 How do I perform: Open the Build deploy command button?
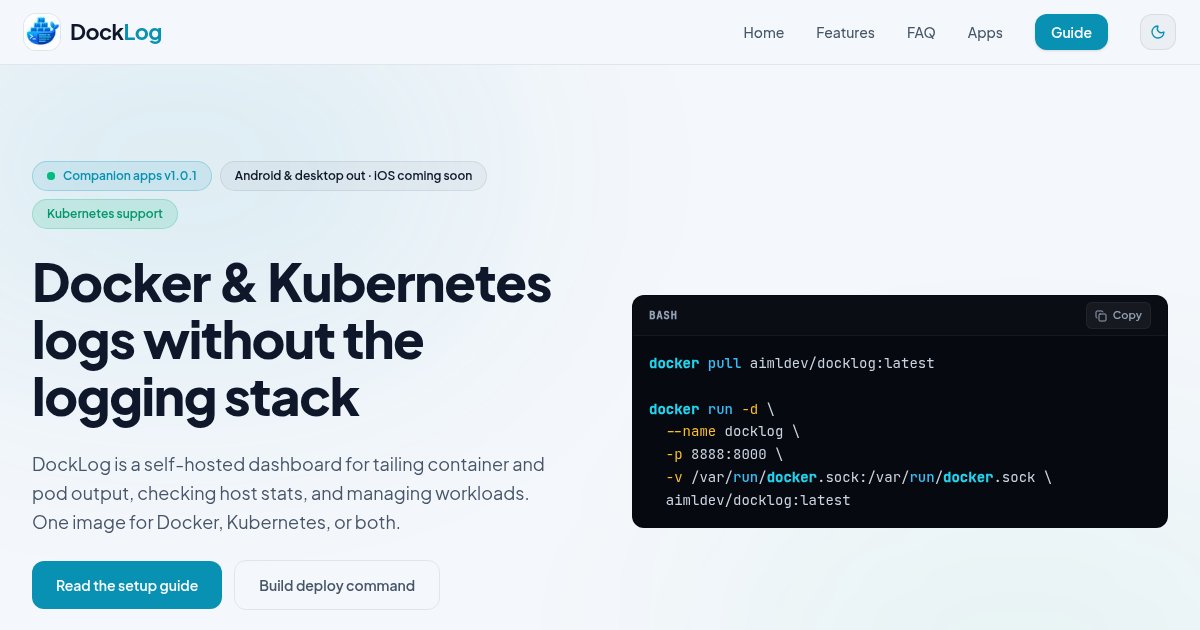[337, 585]
